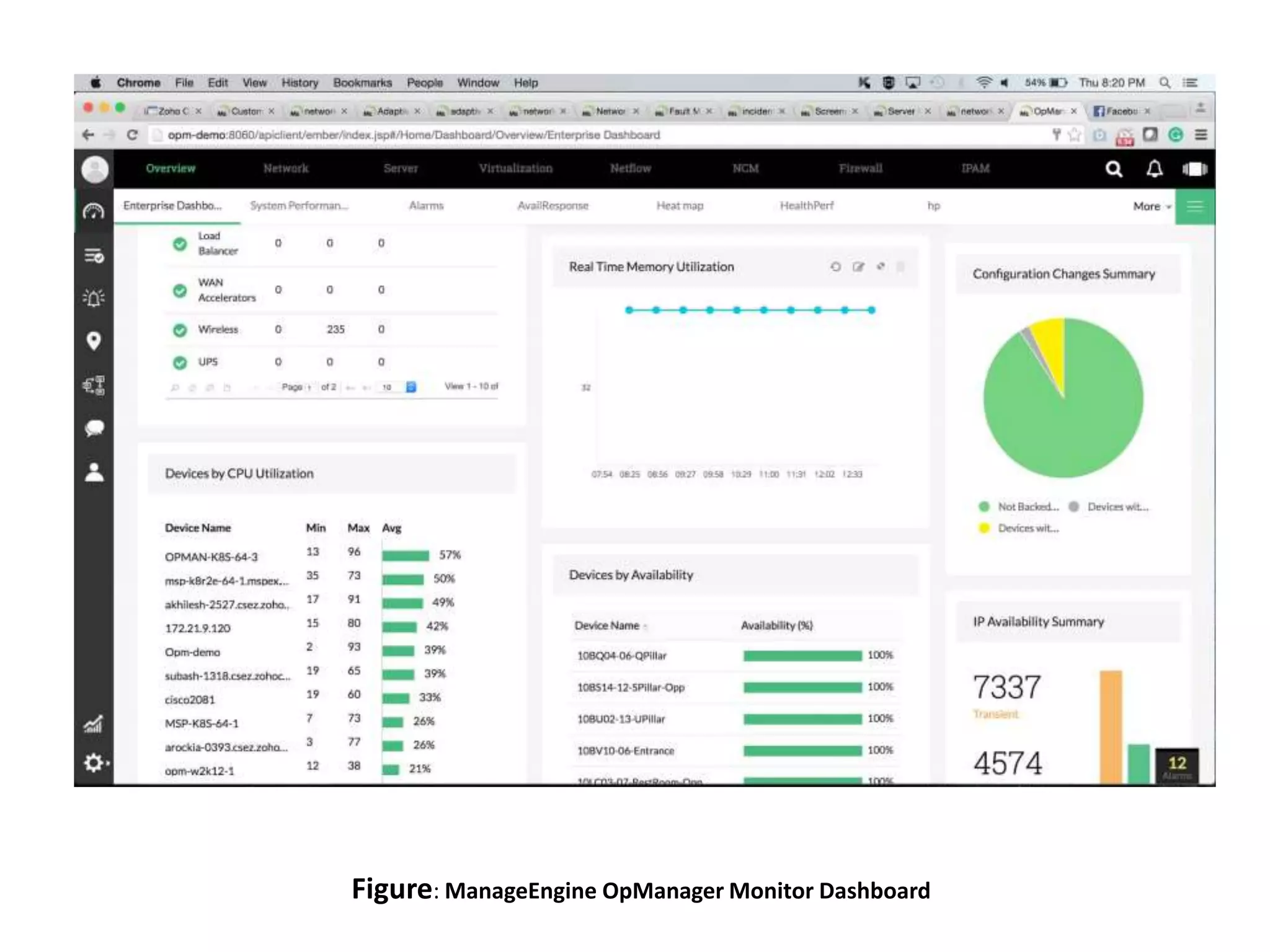Click the UPS status check icon
1270x952 pixels.
click(x=180, y=363)
